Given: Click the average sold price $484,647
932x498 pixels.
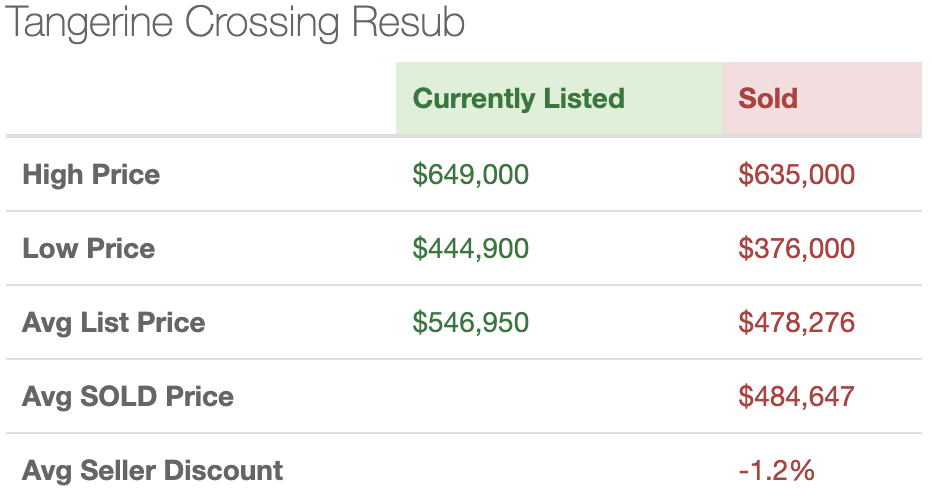Looking at the screenshot, I should click(x=796, y=396).
